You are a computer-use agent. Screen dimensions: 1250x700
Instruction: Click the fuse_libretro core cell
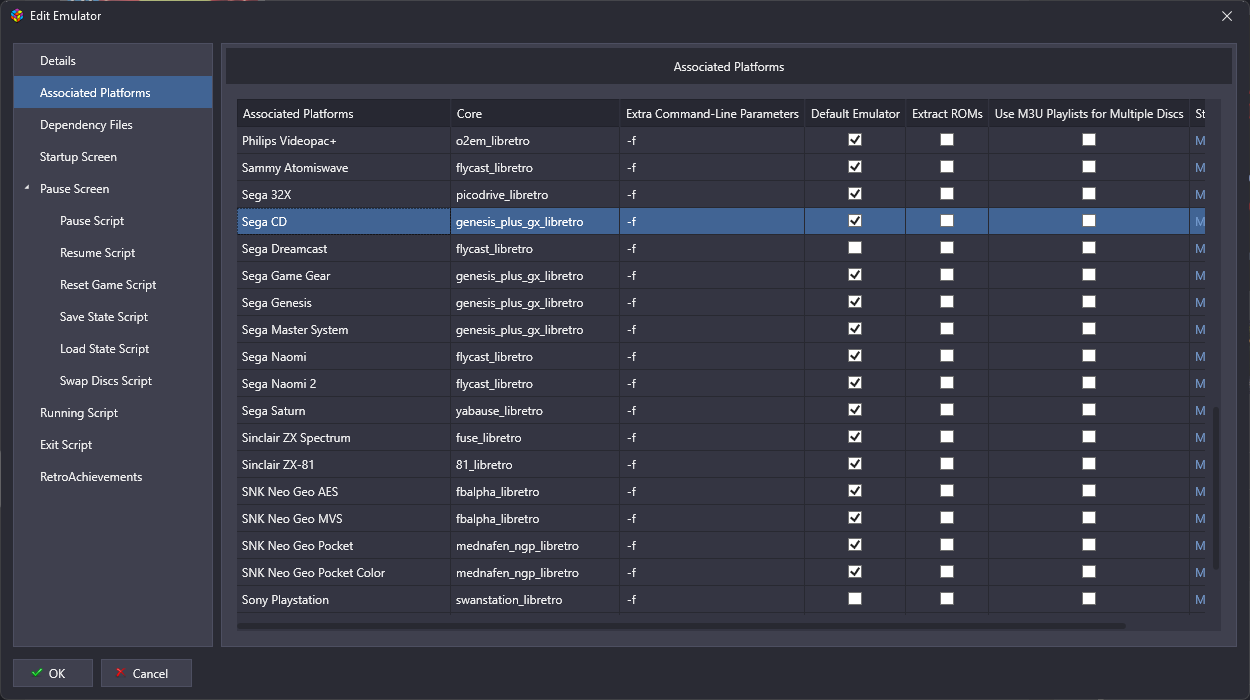coord(535,437)
